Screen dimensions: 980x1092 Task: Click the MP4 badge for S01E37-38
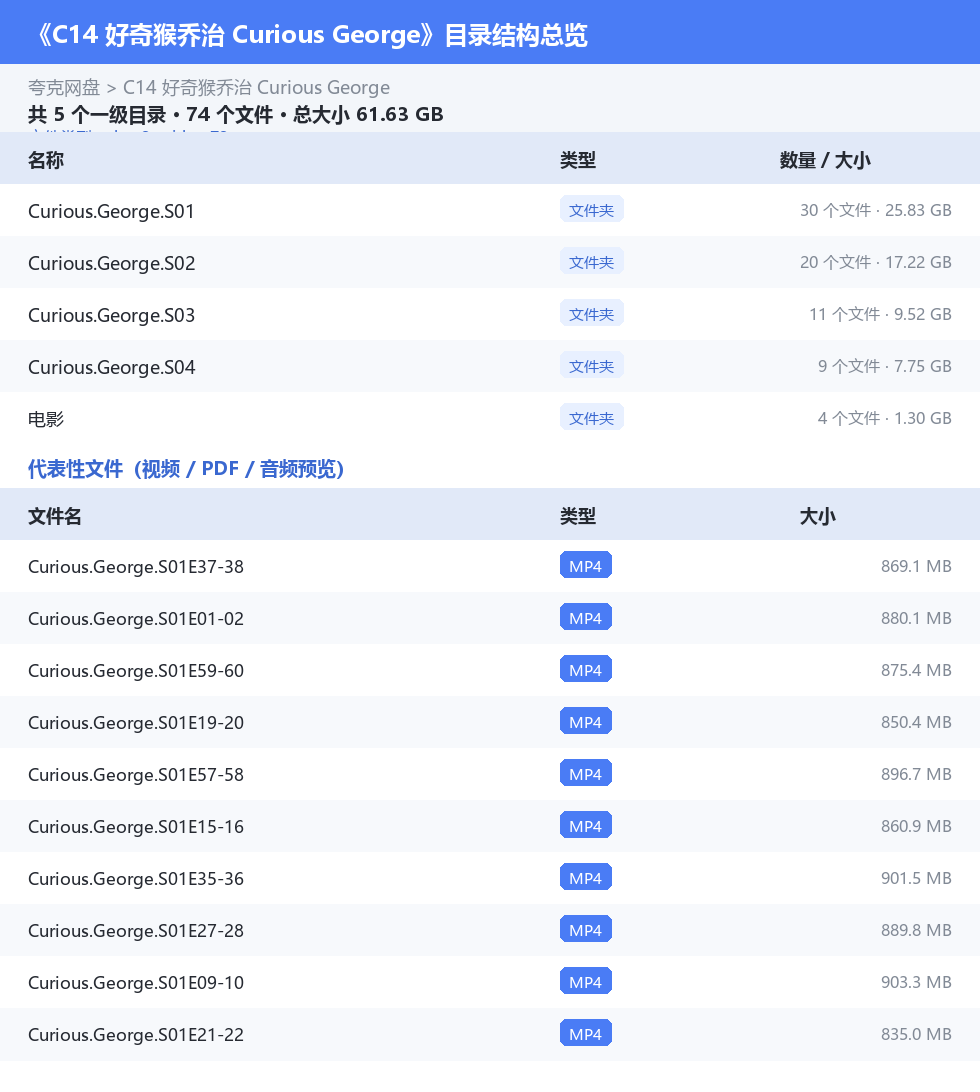[x=586, y=566]
